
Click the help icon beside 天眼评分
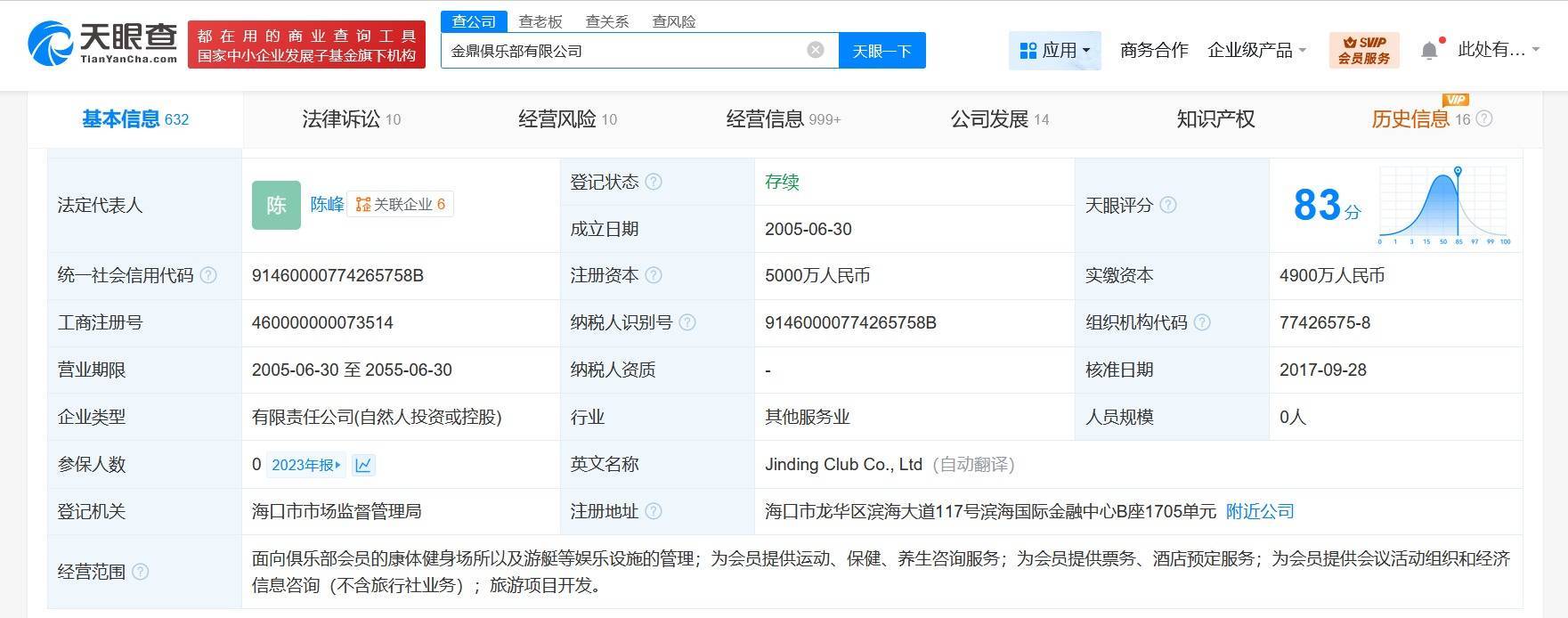point(1168,205)
